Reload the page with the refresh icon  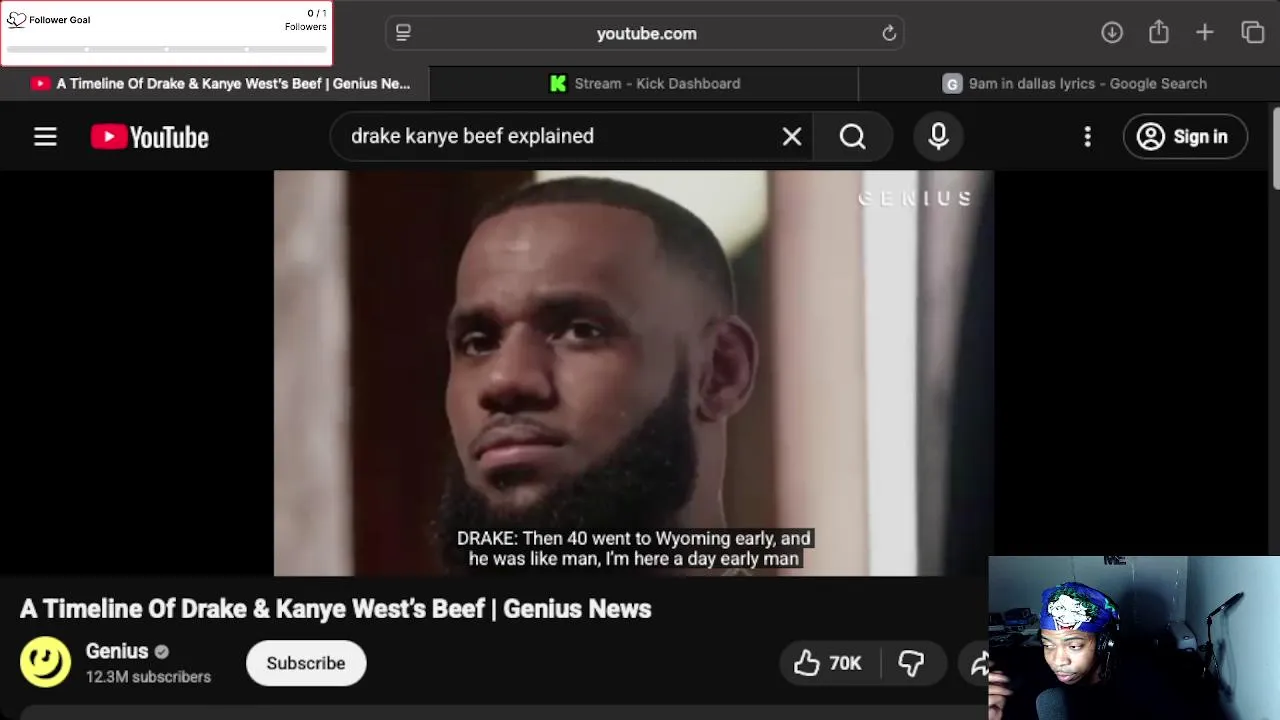[x=889, y=33]
